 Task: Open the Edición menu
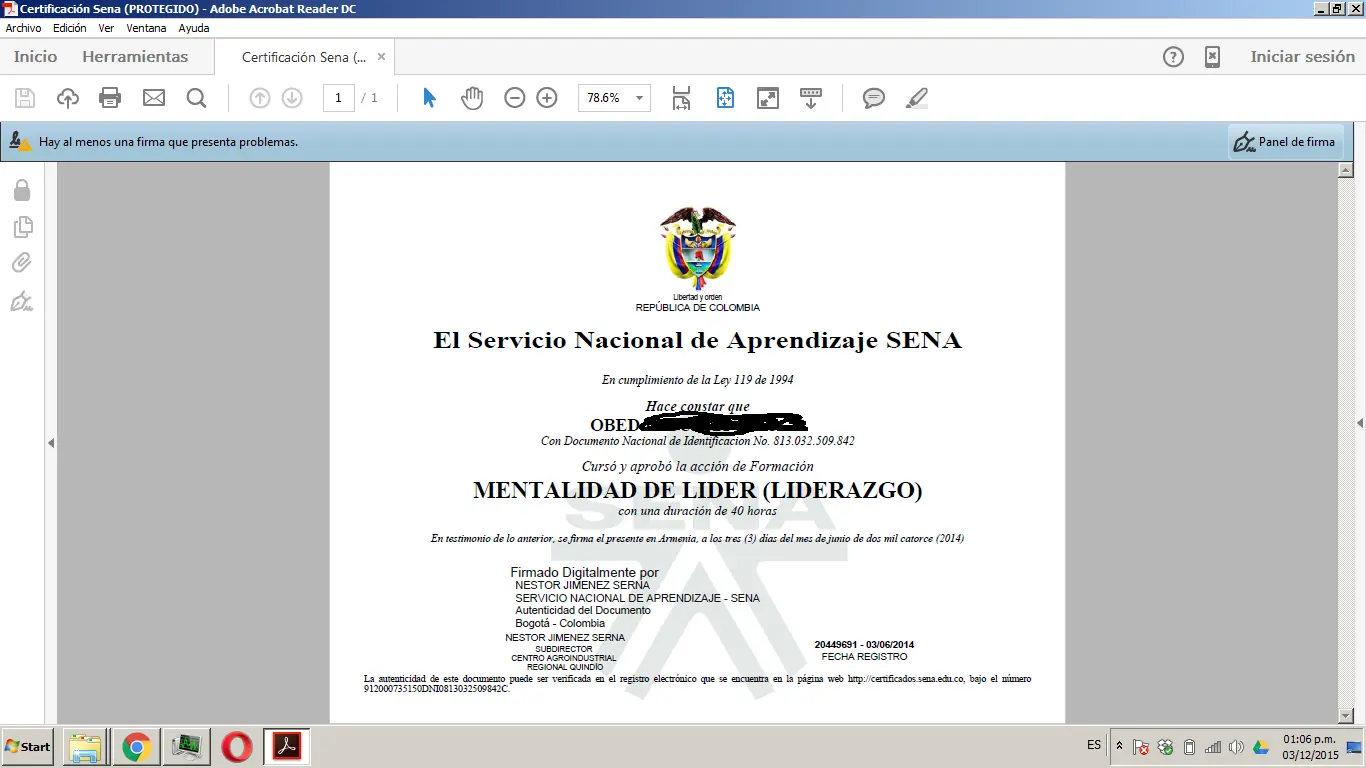click(70, 28)
